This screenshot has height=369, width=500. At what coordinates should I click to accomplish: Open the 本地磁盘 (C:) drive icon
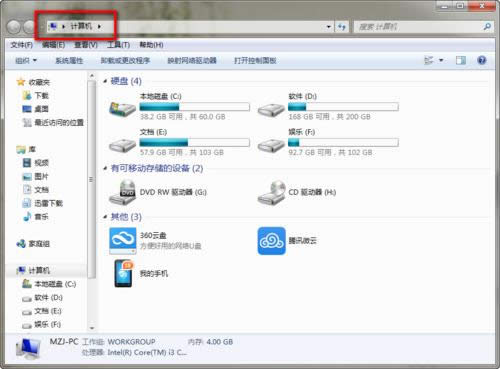[122, 109]
